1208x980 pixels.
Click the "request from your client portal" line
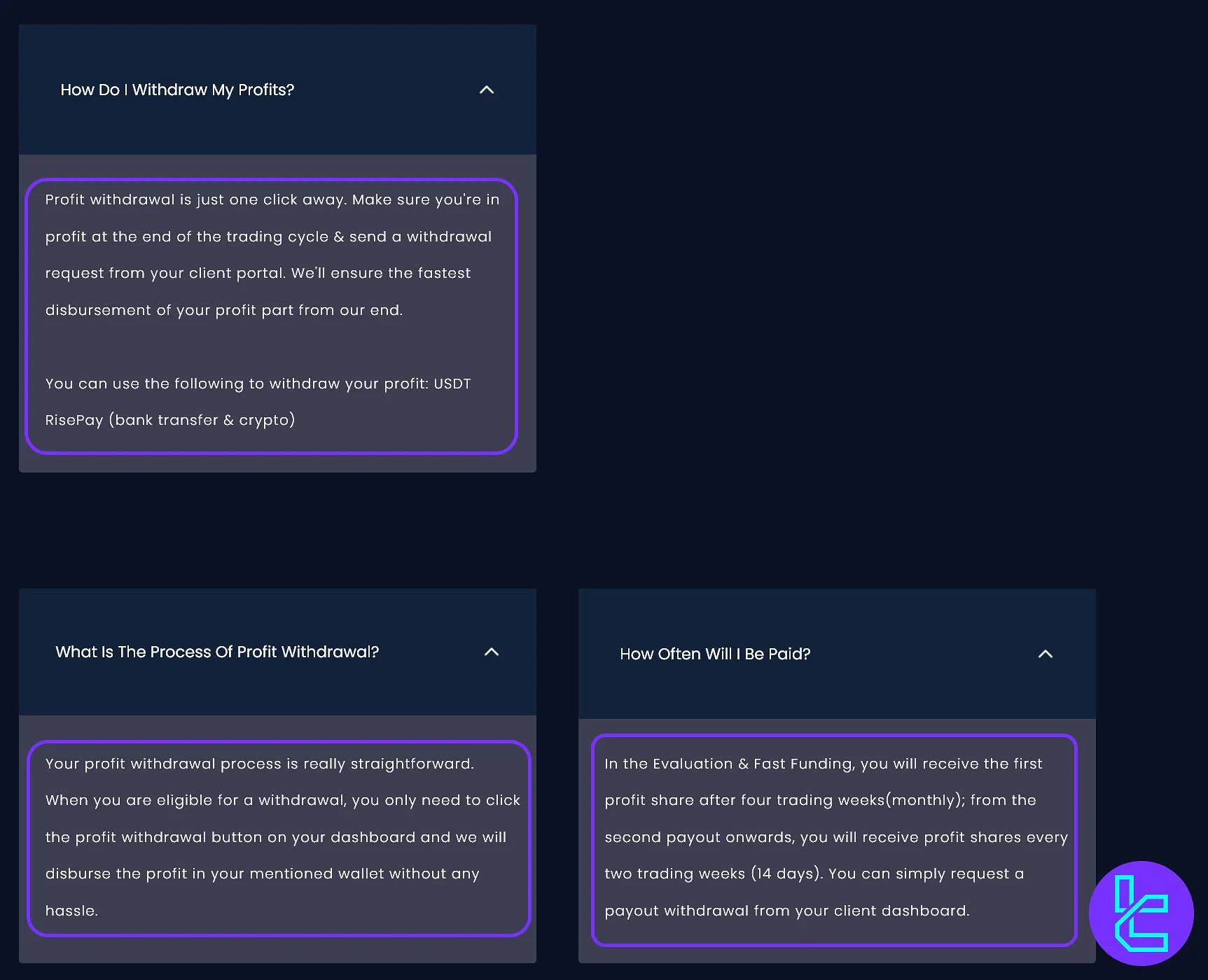point(258,273)
